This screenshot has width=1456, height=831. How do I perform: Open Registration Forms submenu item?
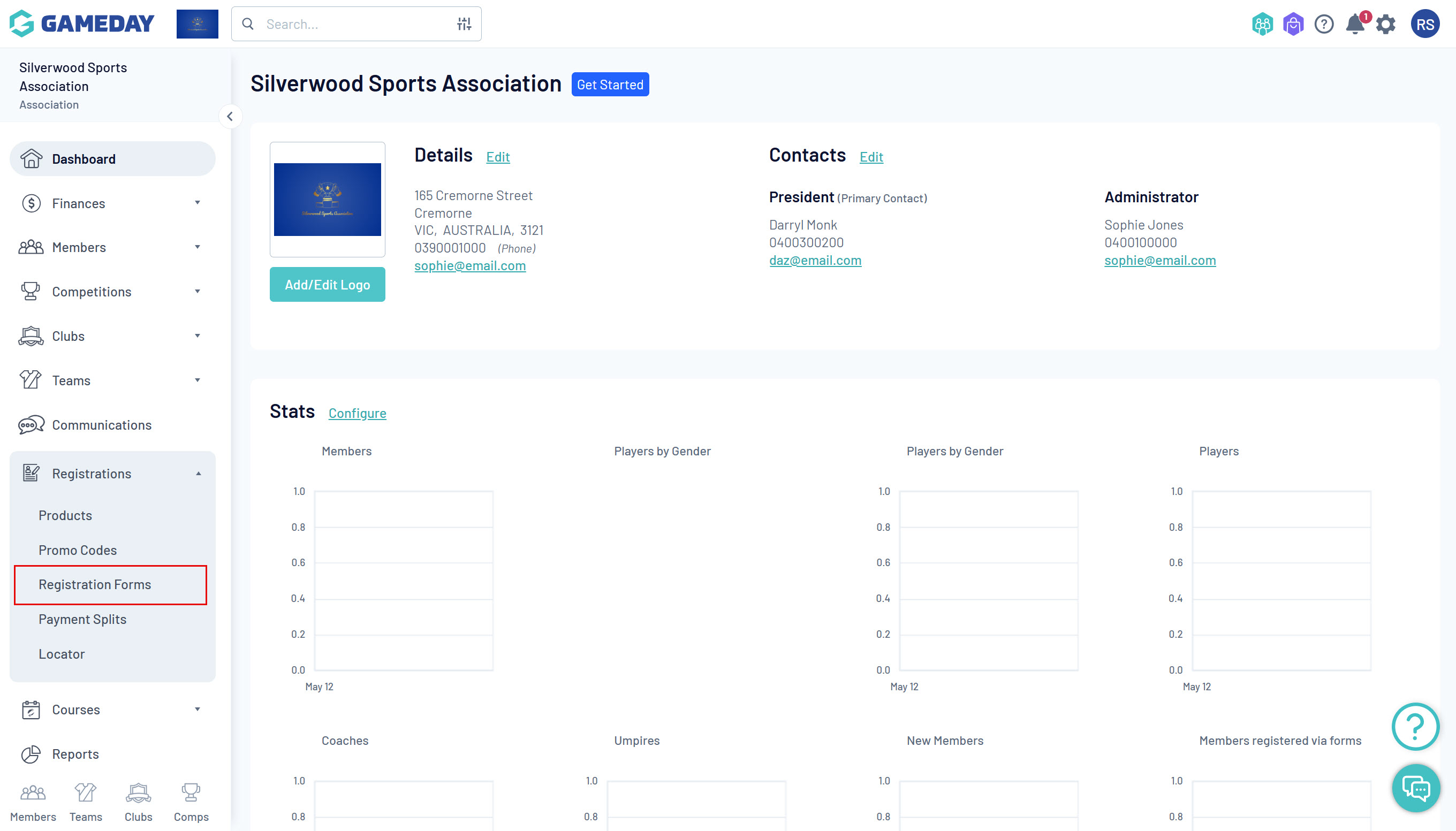(x=95, y=584)
